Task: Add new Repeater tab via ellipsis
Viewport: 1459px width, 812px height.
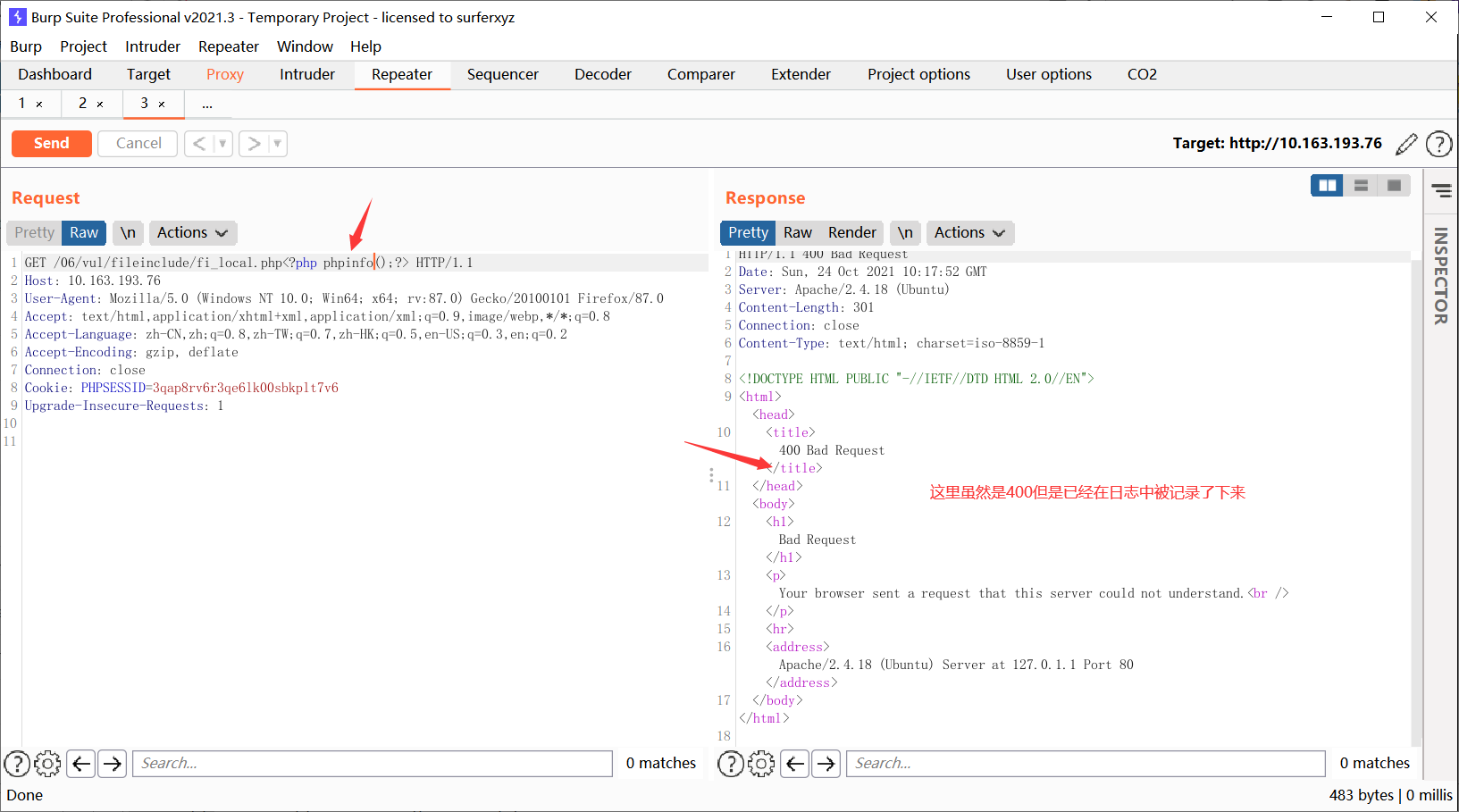Action: click(207, 105)
